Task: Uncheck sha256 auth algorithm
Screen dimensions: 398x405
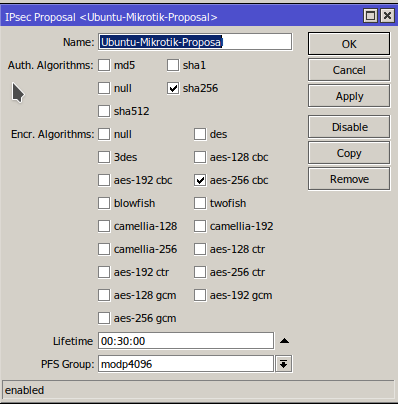Action: pos(173,88)
